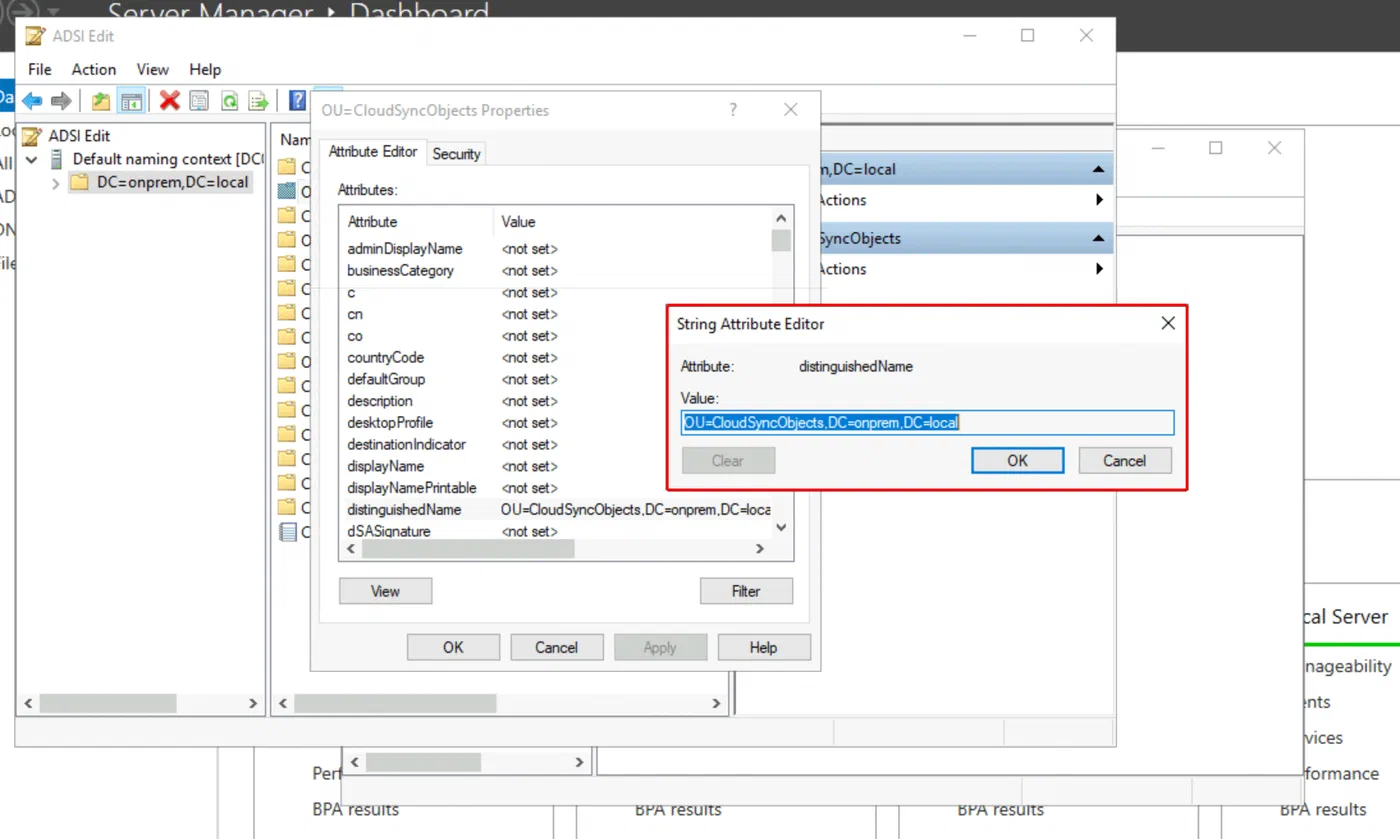Switch to the Security tab
Screen dimensions: 1400x839
click(456, 154)
